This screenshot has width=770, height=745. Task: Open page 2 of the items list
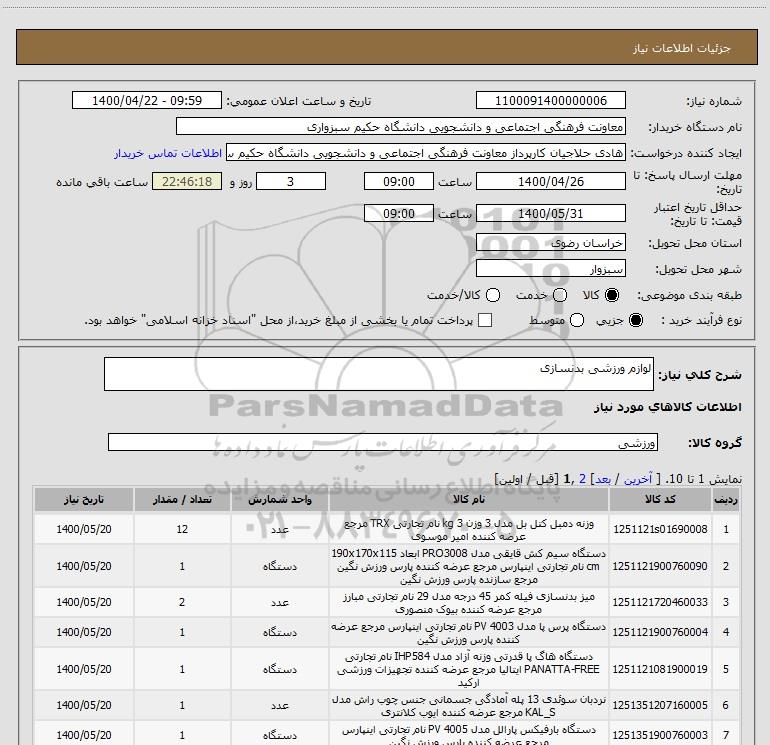(582, 479)
